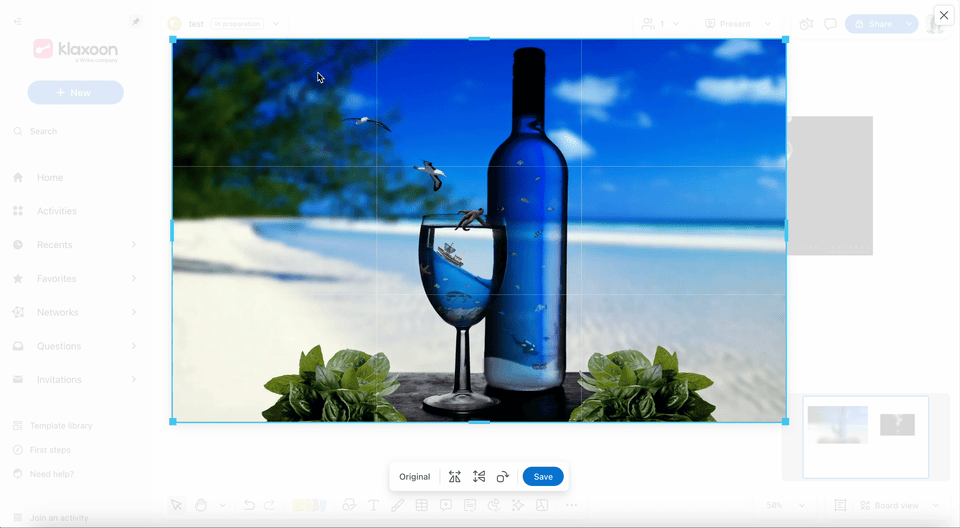Select the bottom edge crop handle
Image resolution: width=960 pixels, height=528 pixels.
(x=479, y=422)
